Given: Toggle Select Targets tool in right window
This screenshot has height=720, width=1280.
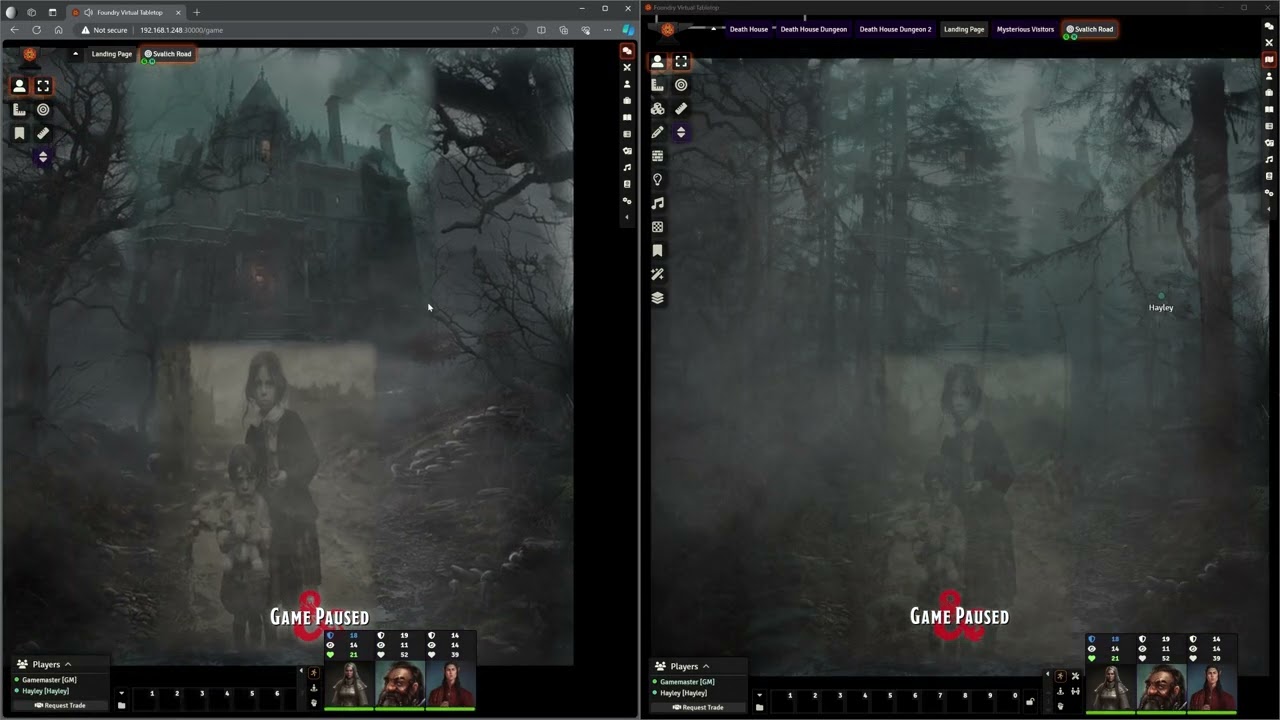Looking at the screenshot, I should [x=681, y=85].
